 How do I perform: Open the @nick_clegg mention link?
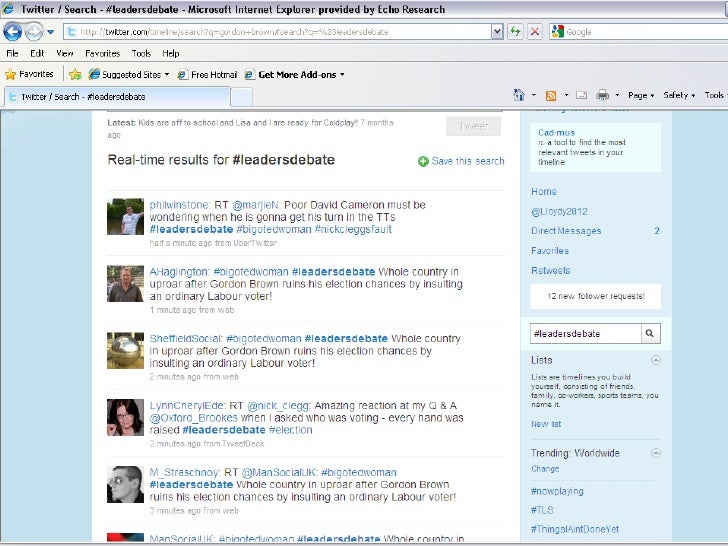pyautogui.click(x=278, y=405)
